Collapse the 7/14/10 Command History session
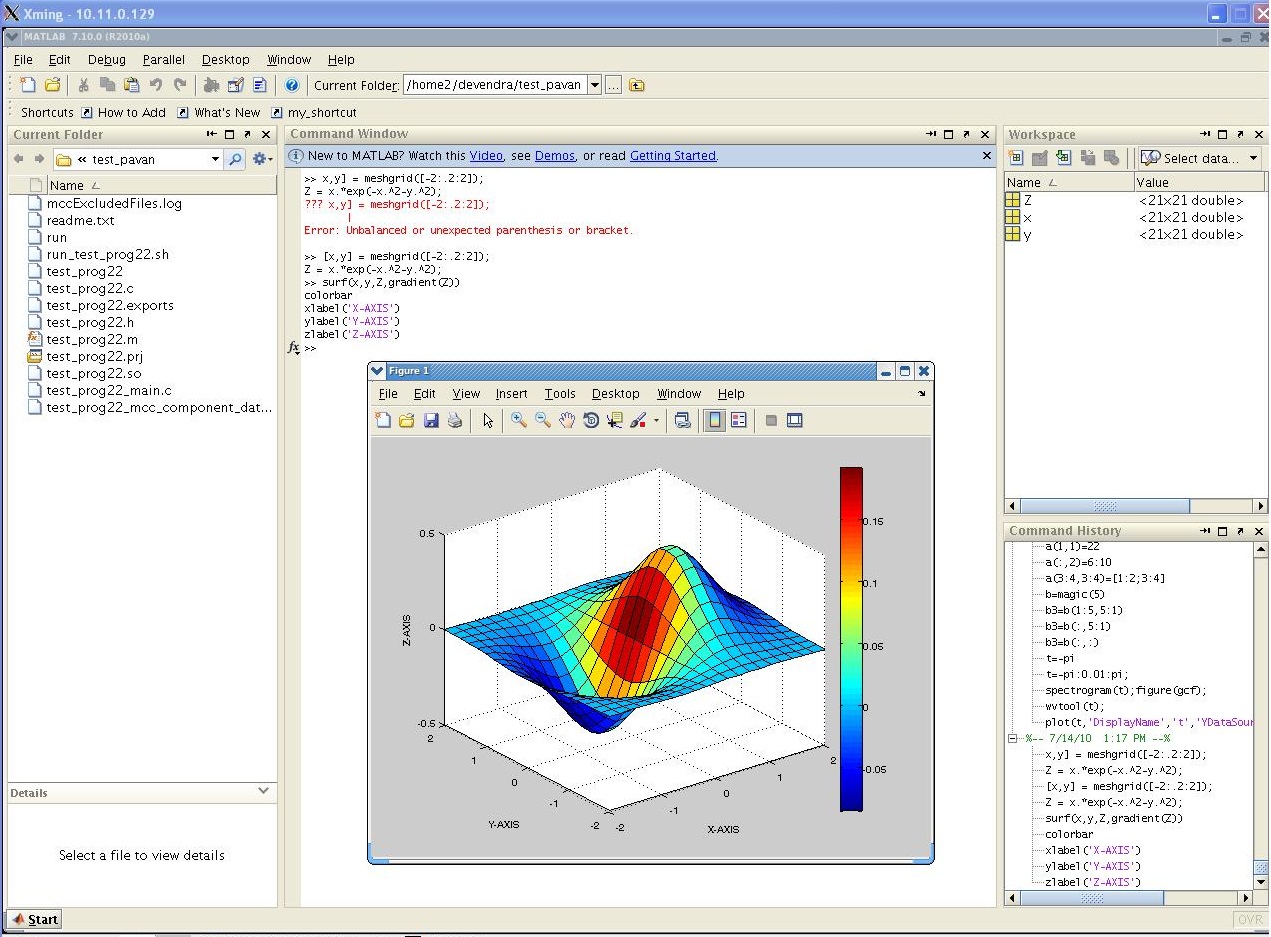This screenshot has height=937, width=1271. (1012, 739)
